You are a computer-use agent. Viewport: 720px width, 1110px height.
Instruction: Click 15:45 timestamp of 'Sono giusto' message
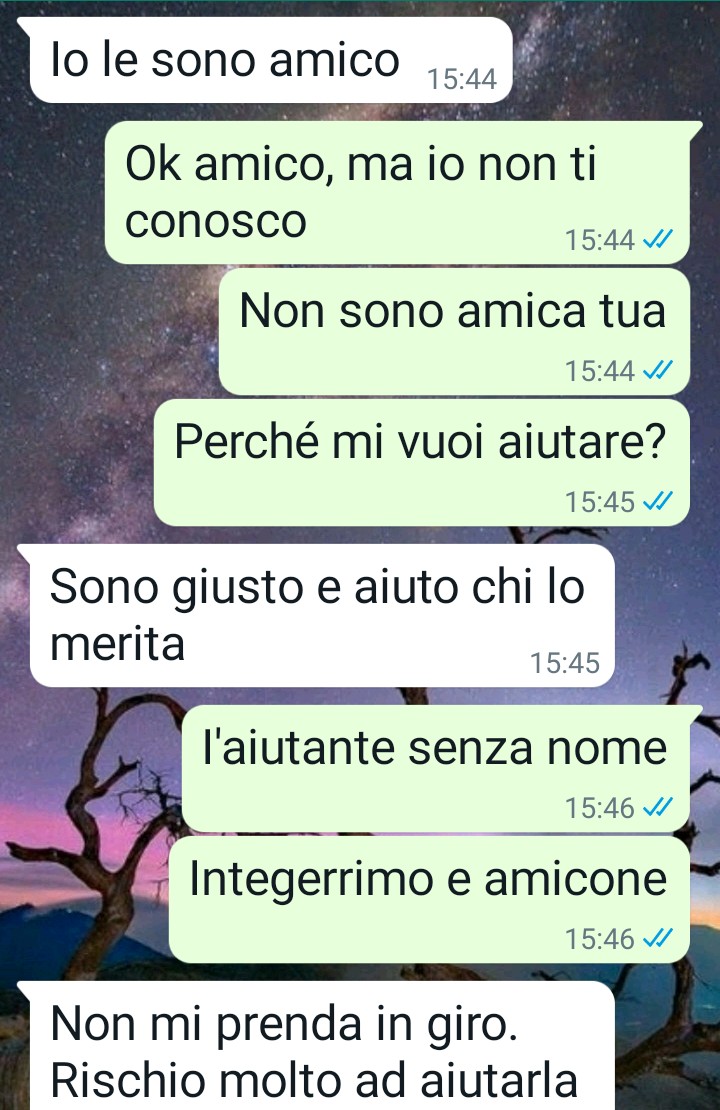pyautogui.click(x=565, y=663)
